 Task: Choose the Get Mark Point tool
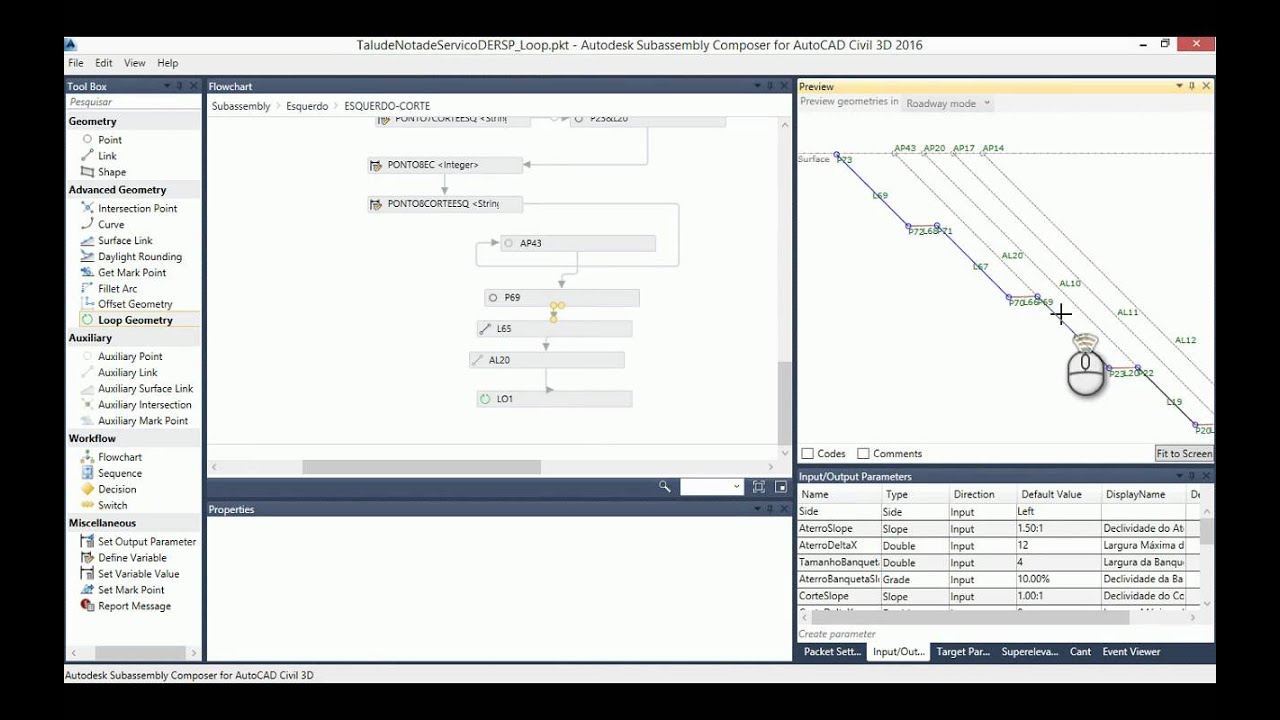tap(132, 272)
